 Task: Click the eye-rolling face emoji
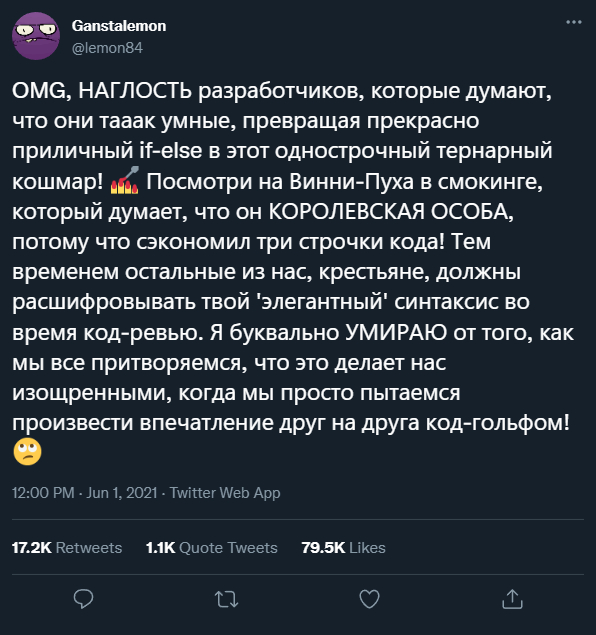click(x=27, y=452)
